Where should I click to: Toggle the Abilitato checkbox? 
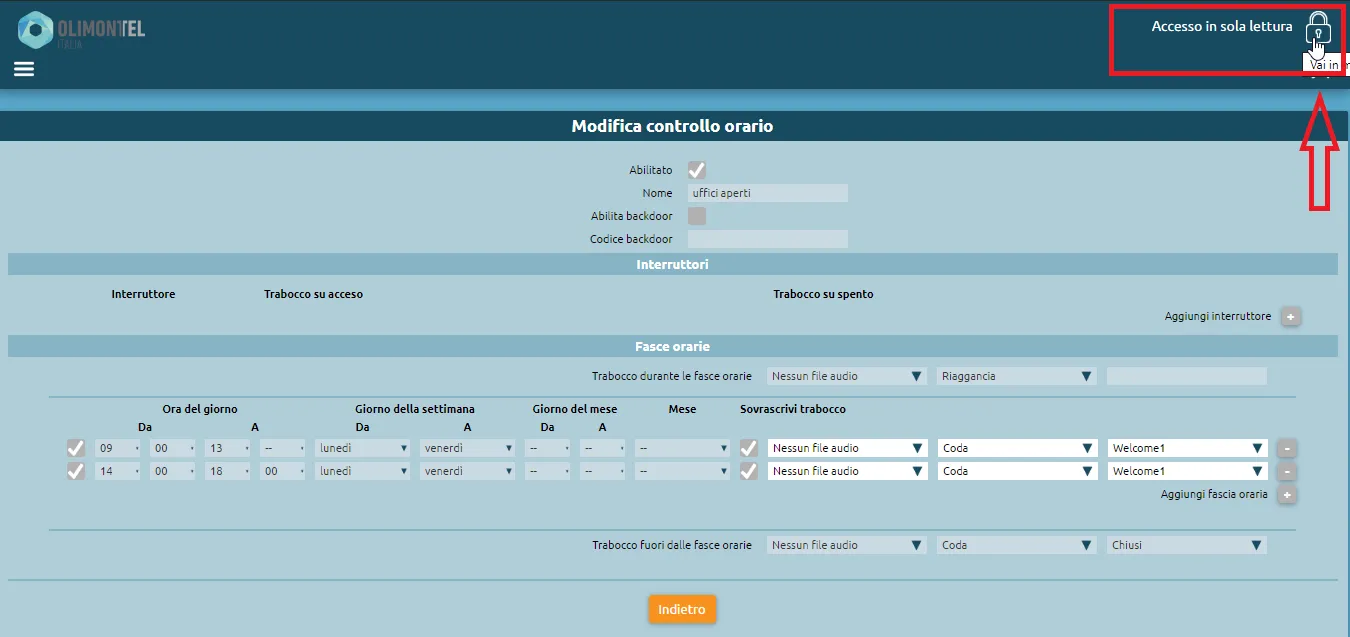[697, 170]
